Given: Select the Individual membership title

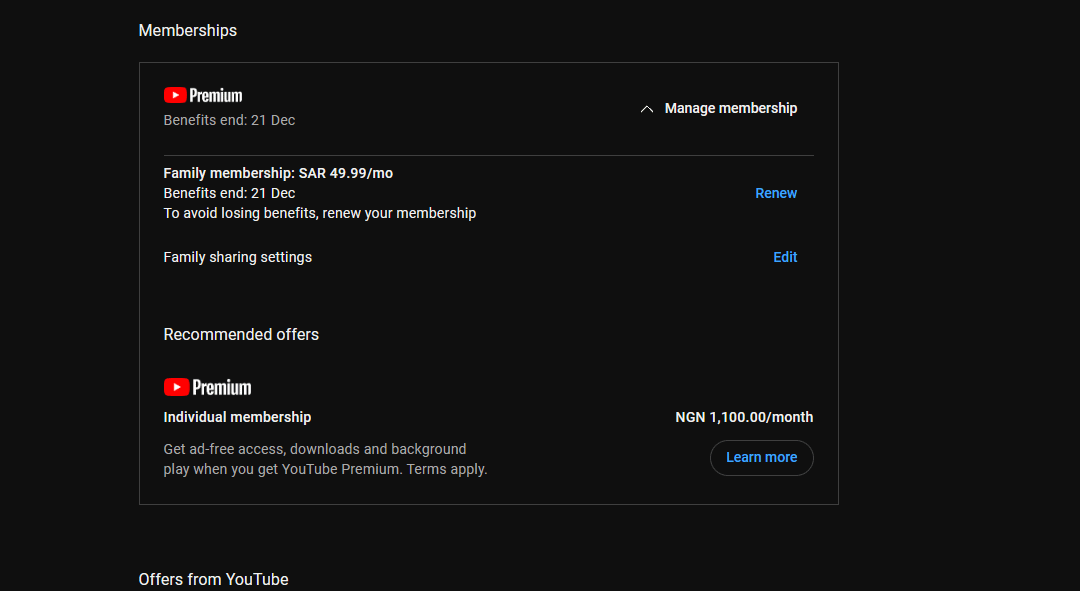Looking at the screenshot, I should (237, 417).
